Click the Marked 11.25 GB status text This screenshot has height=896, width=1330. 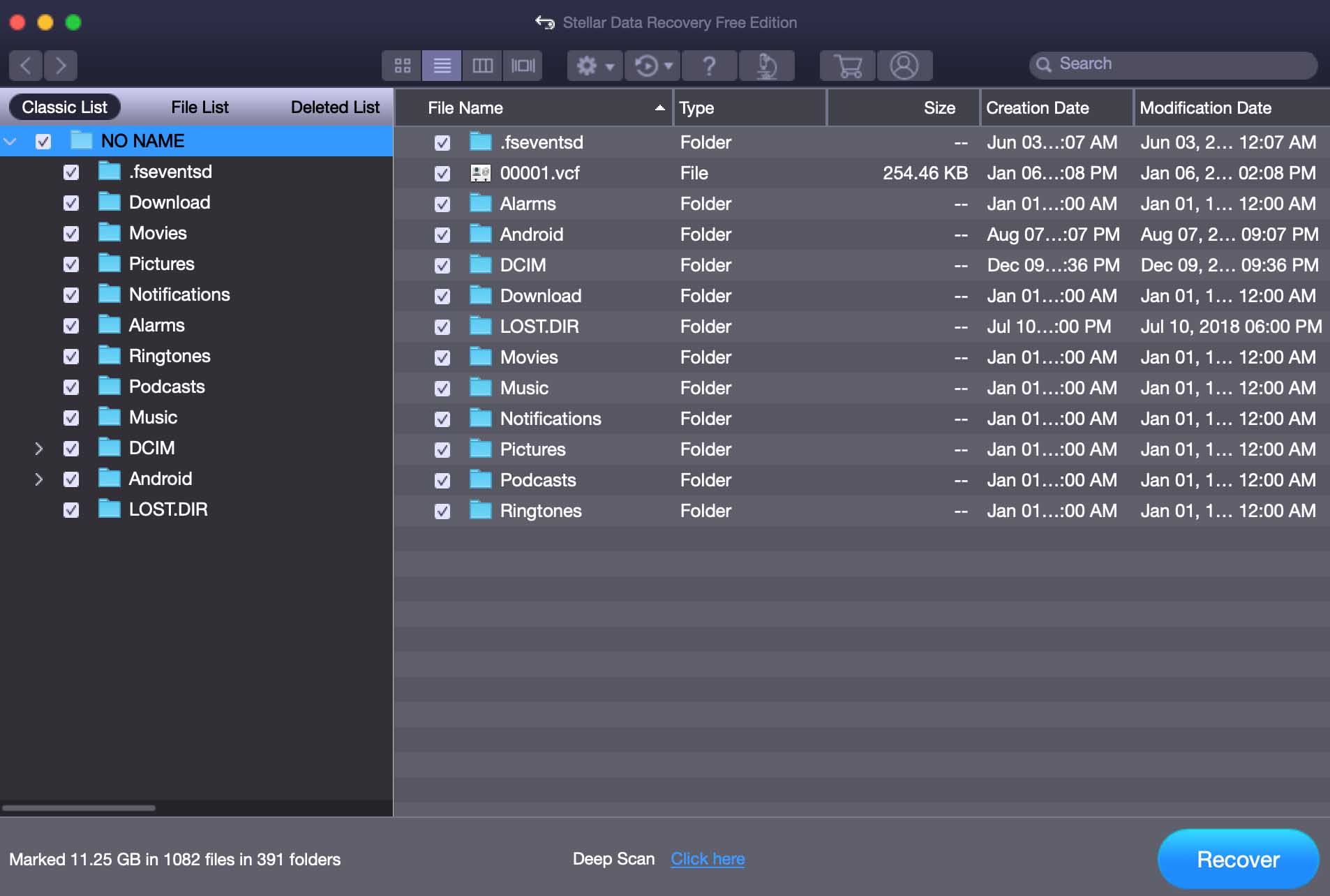click(174, 859)
